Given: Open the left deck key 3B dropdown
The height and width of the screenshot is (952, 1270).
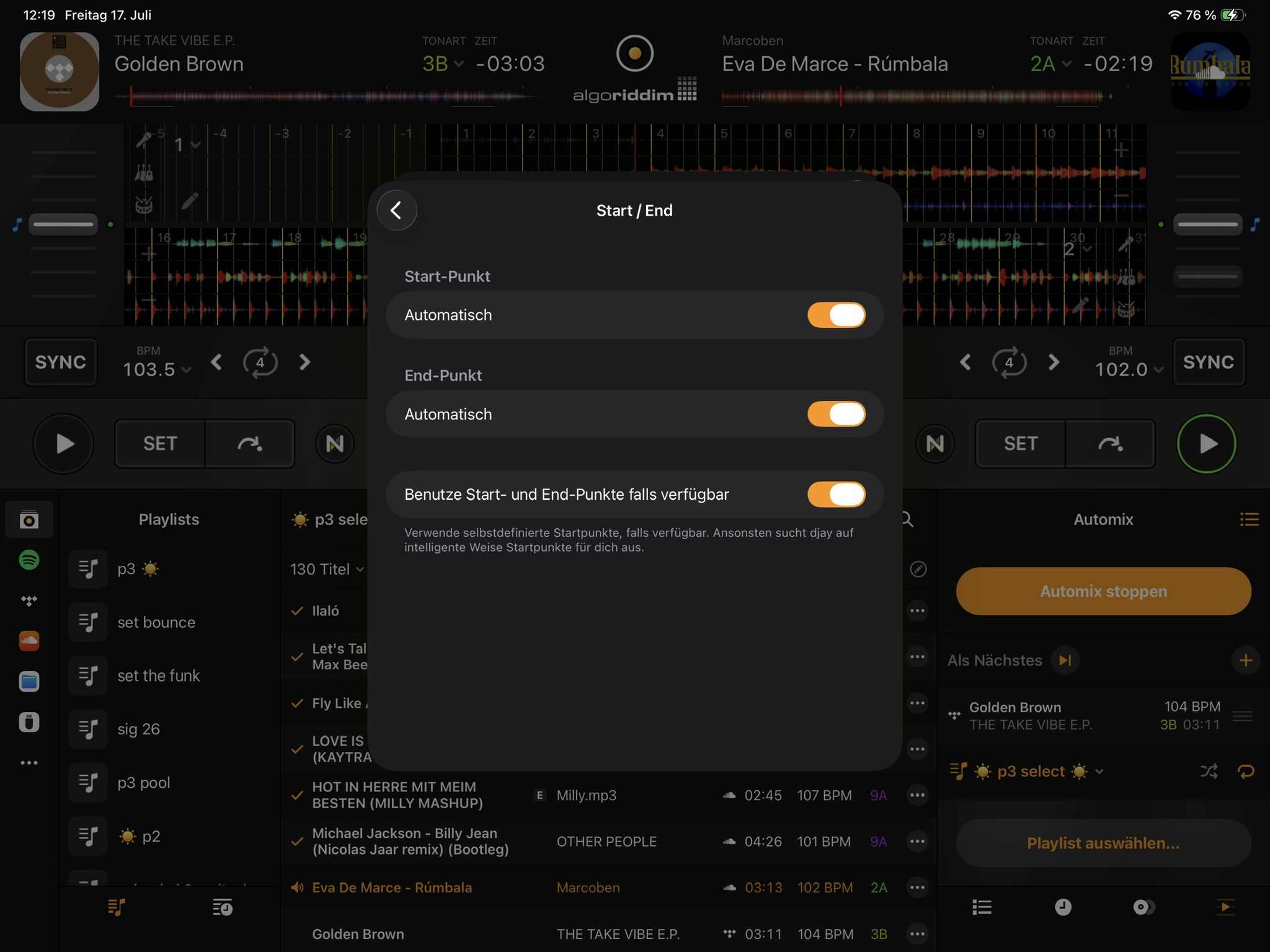Looking at the screenshot, I should (x=443, y=63).
